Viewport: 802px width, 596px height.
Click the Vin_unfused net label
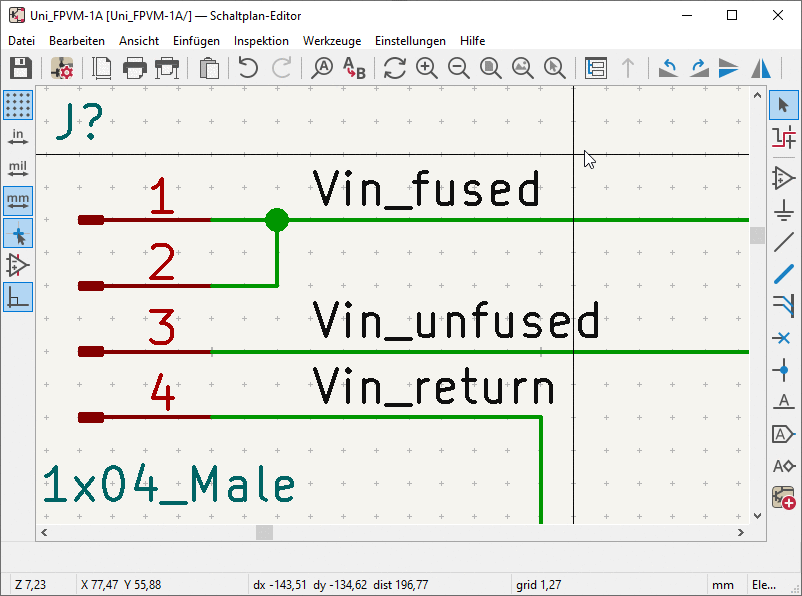click(456, 320)
